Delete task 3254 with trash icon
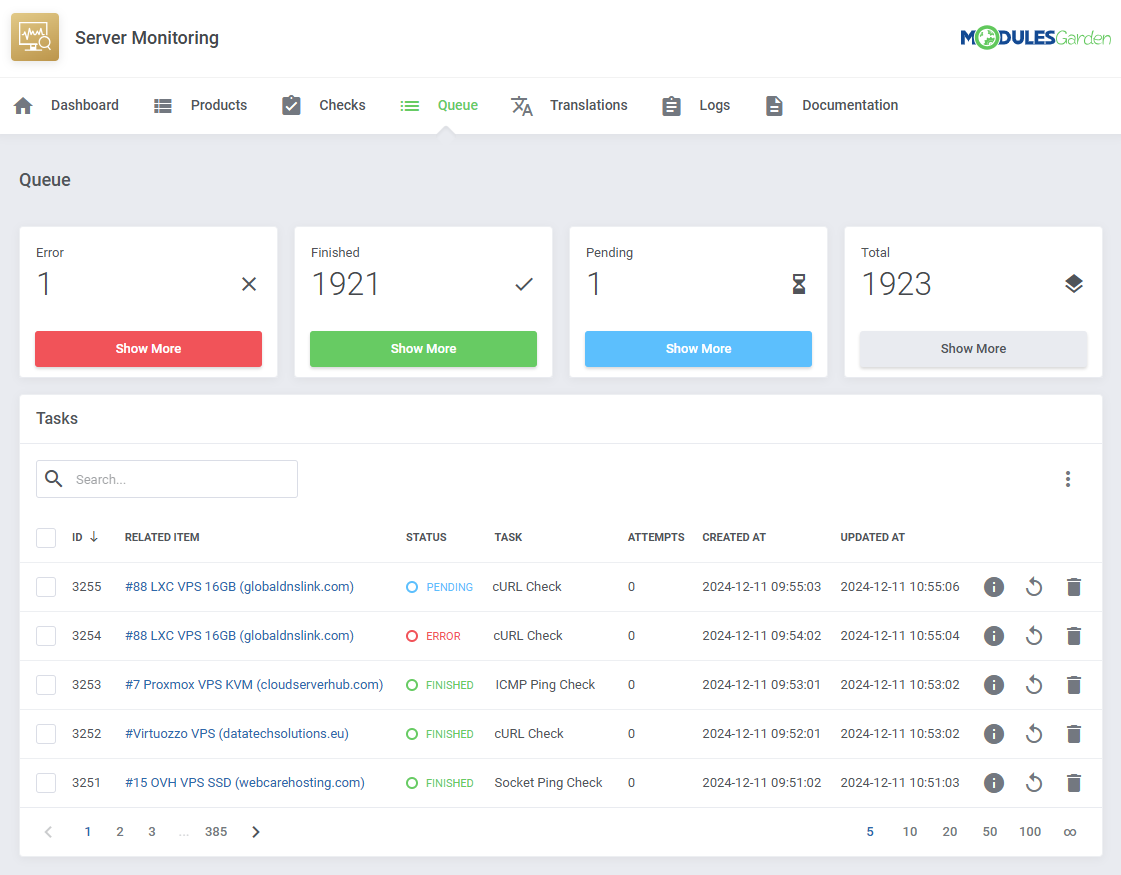 [x=1074, y=636]
